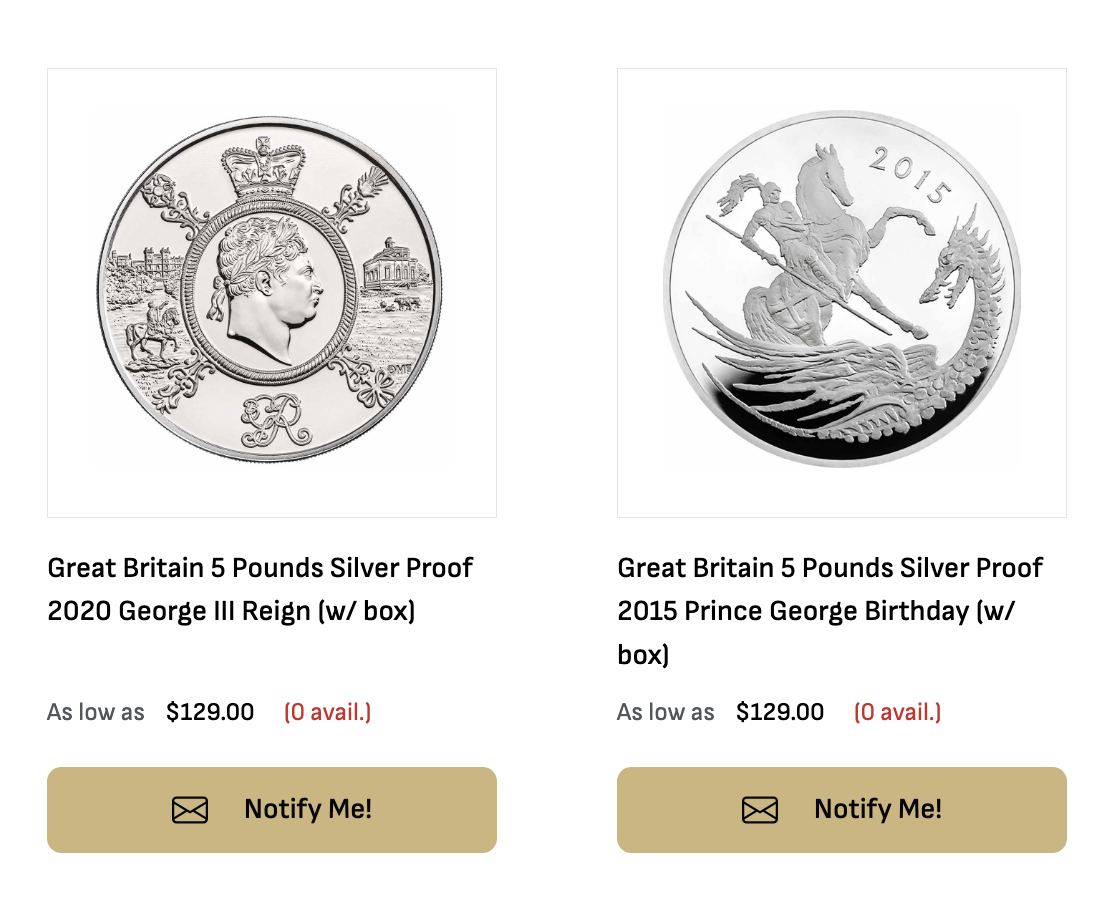
Task: Select the red availability label under Prince George coin
Action: click(x=897, y=712)
